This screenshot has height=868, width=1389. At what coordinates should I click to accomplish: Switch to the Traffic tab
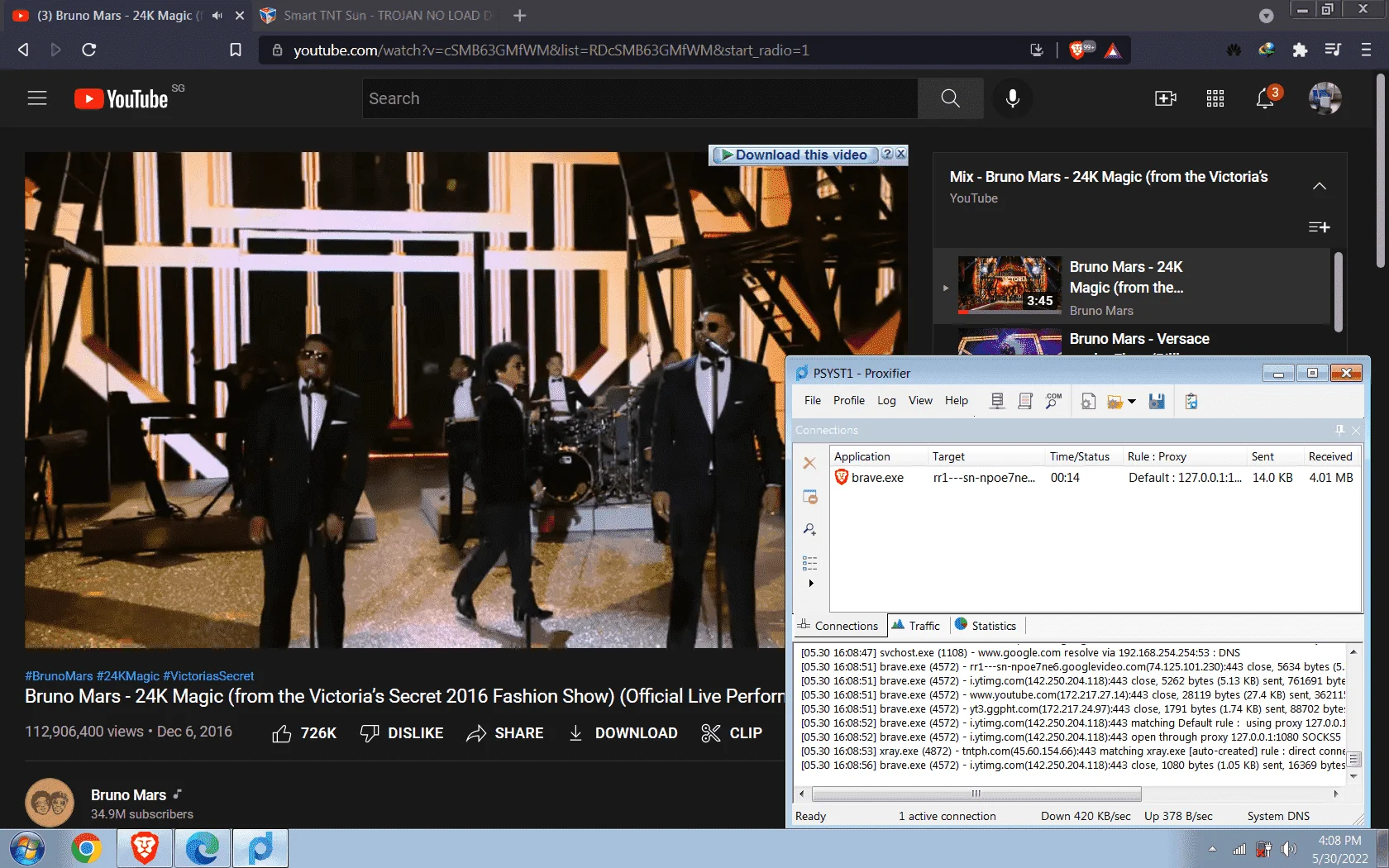[916, 626]
